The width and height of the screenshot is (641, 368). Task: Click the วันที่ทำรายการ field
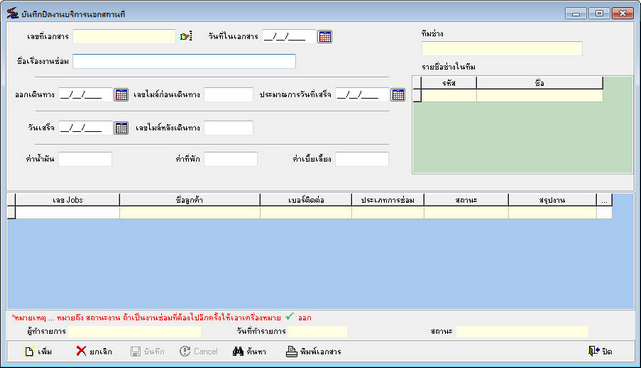coord(318,331)
